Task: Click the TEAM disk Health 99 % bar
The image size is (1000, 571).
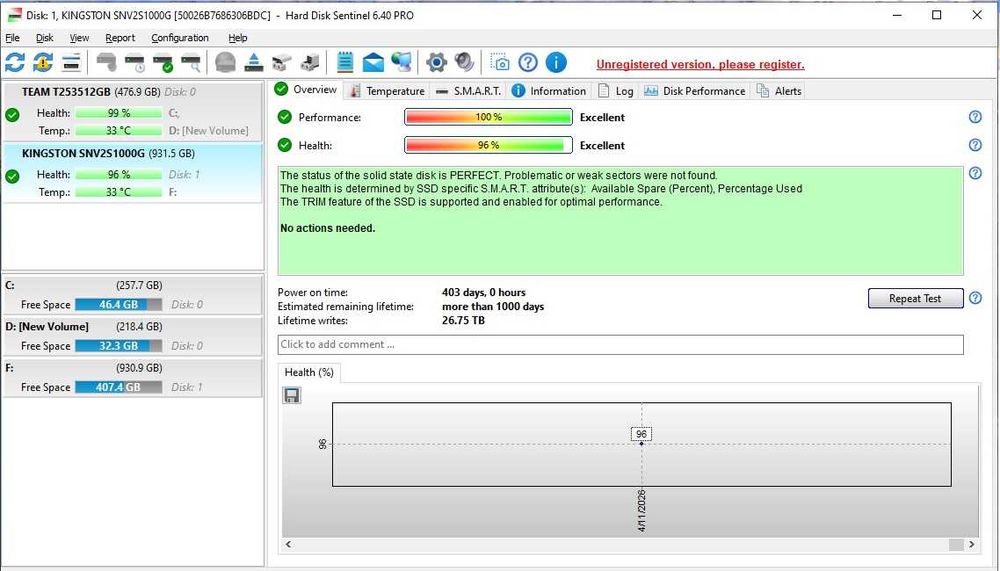Action: click(119, 113)
